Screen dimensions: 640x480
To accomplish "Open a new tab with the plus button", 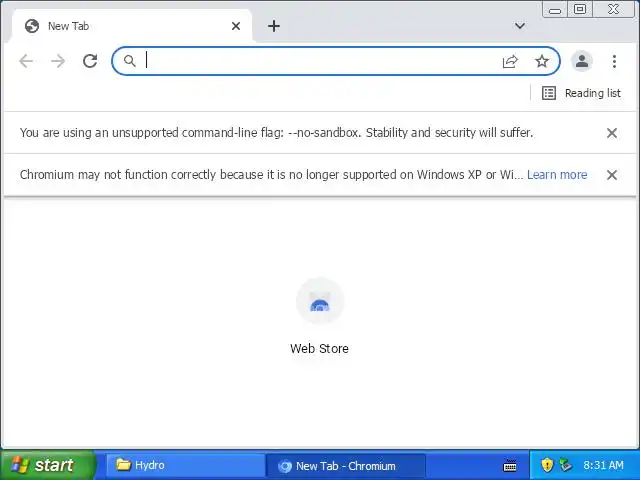I will 274,26.
